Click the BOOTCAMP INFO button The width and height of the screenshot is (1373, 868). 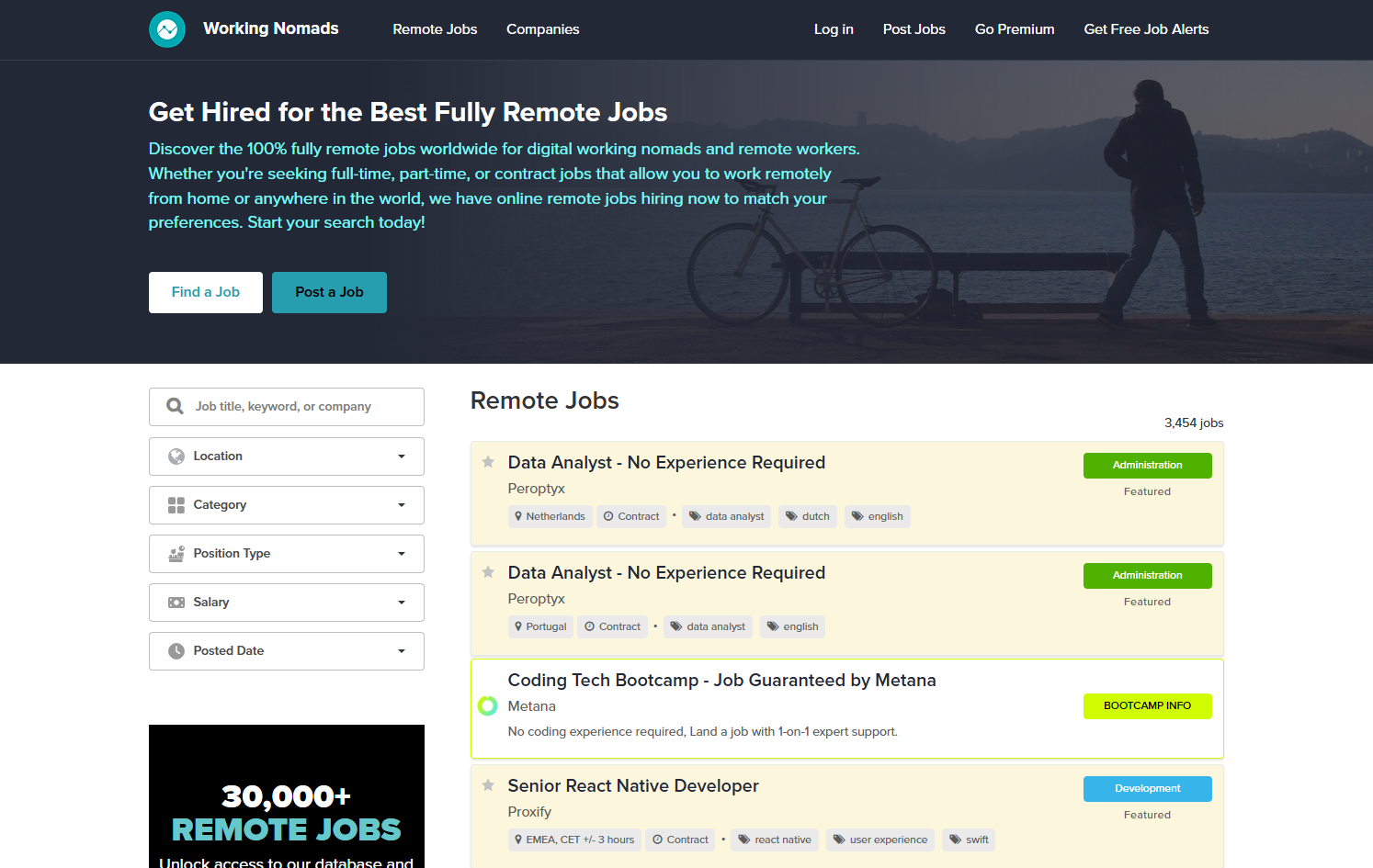1147,706
